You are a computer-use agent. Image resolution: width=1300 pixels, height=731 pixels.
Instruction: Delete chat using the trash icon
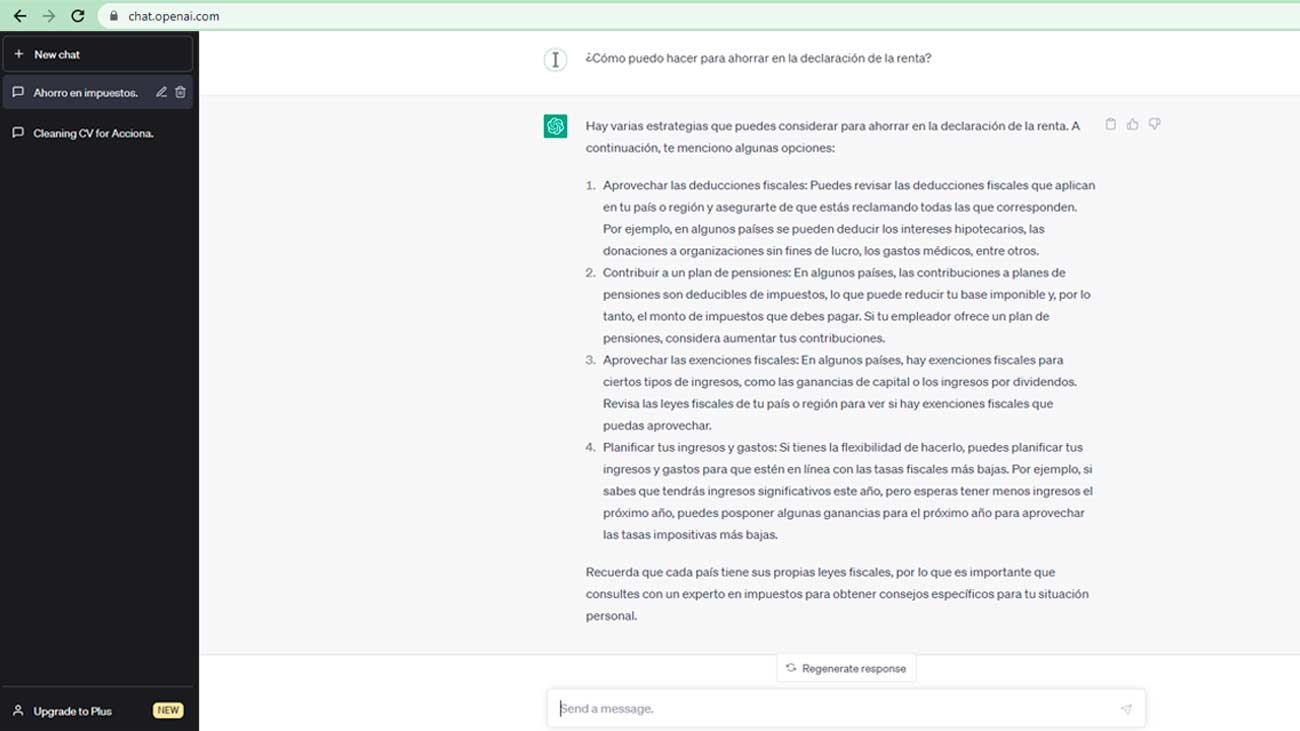coord(180,92)
